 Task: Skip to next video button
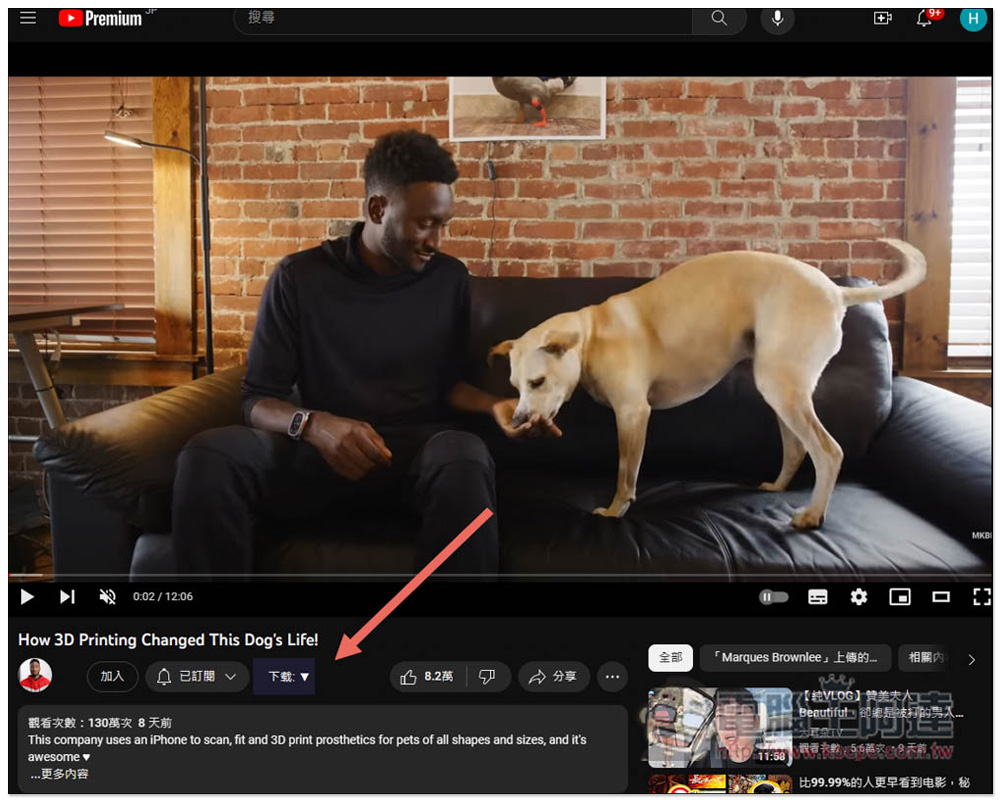click(x=67, y=597)
